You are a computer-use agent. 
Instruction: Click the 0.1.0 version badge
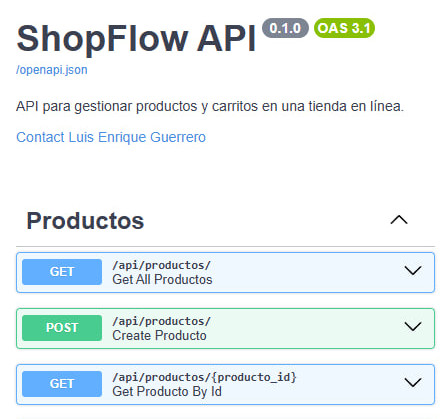[x=285, y=28]
